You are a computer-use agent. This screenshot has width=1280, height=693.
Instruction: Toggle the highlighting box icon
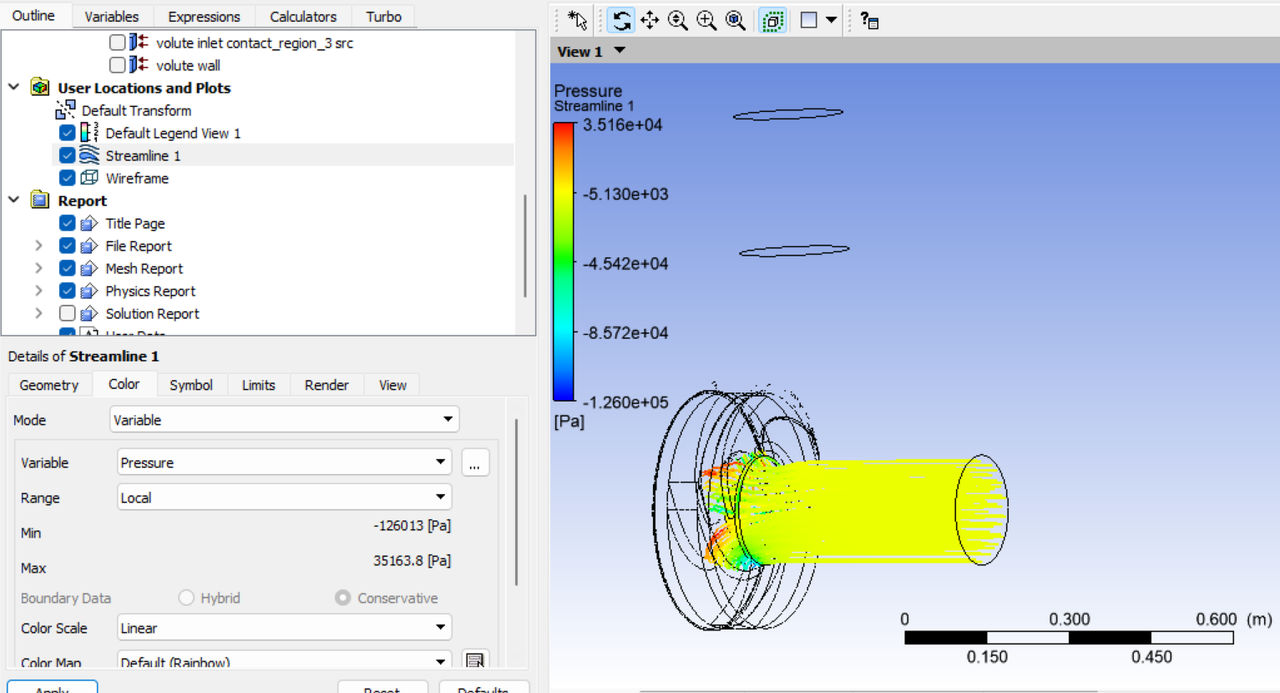(x=773, y=20)
